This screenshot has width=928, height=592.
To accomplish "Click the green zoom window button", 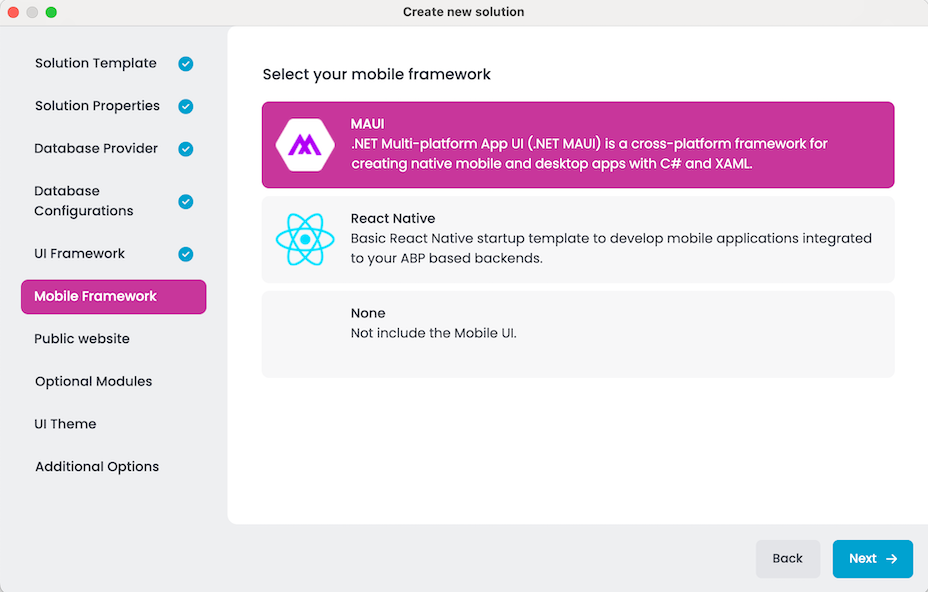I will 51,12.
